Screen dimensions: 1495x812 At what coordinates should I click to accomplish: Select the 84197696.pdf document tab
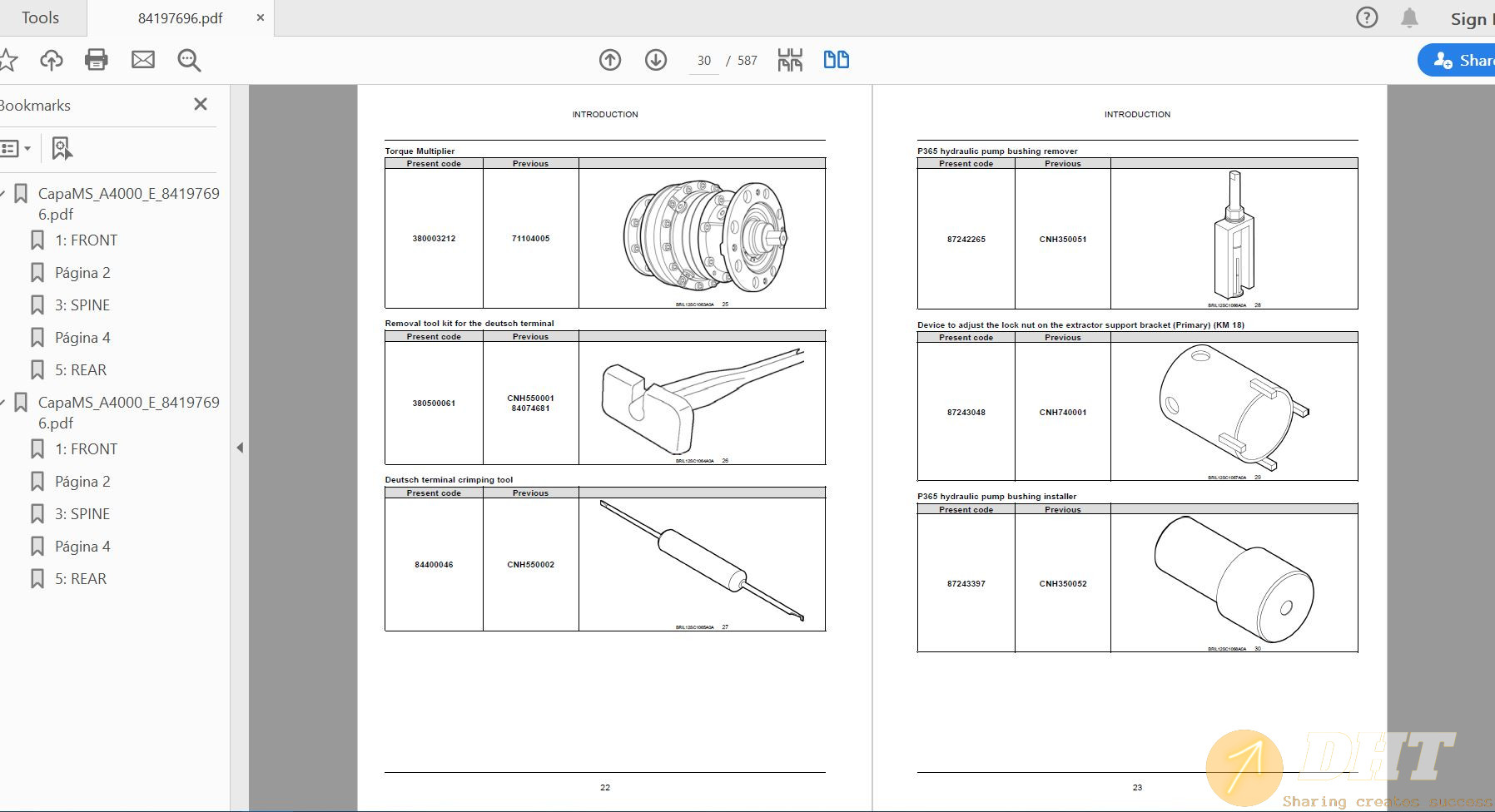tap(180, 18)
